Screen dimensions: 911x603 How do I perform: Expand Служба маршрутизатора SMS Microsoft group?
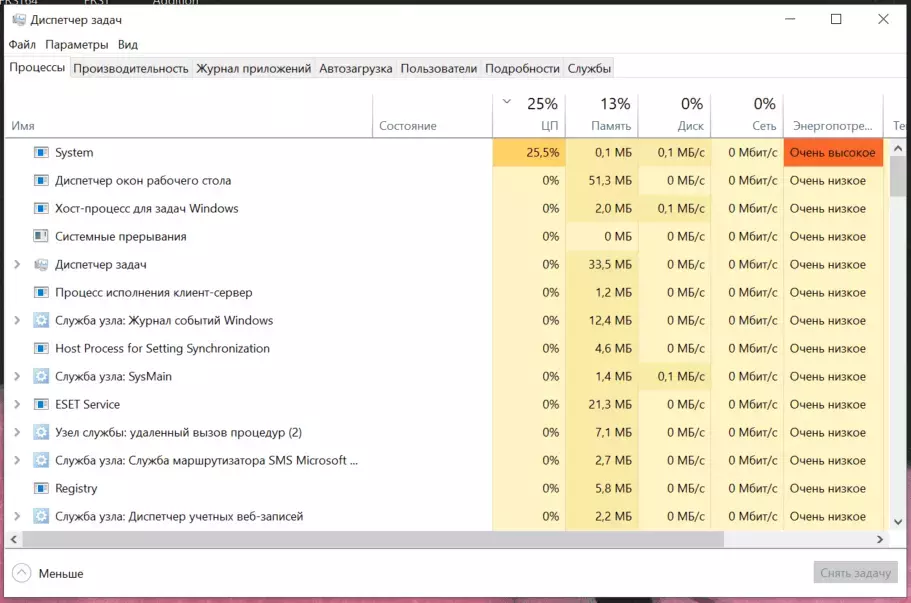(17, 460)
